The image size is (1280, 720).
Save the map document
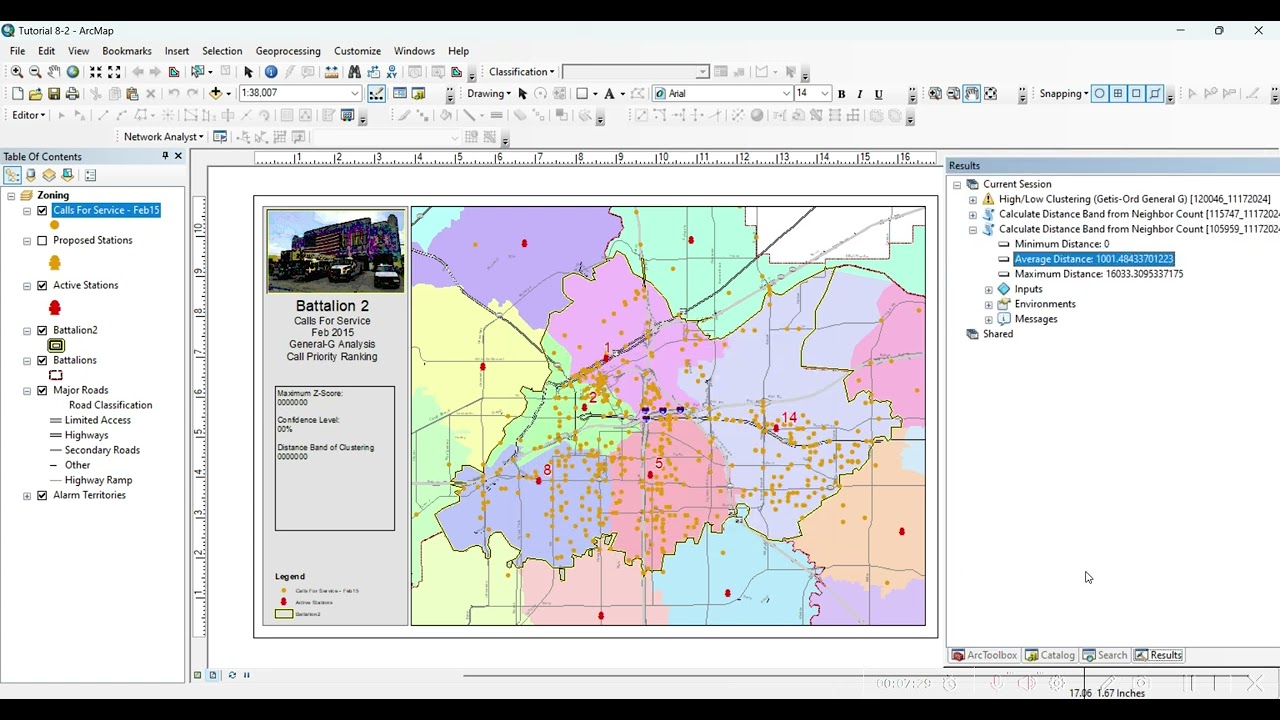click(x=54, y=94)
